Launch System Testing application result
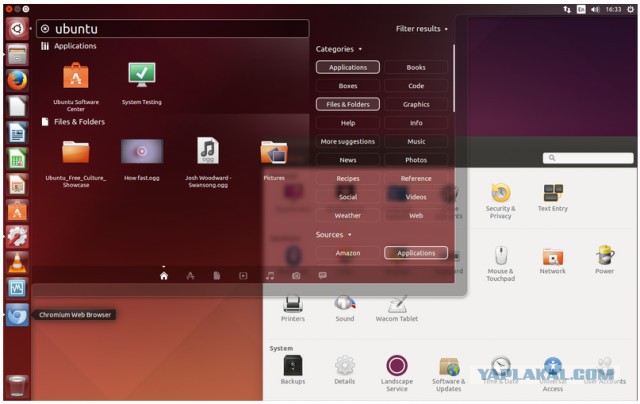This screenshot has width=640, height=404. click(x=142, y=84)
